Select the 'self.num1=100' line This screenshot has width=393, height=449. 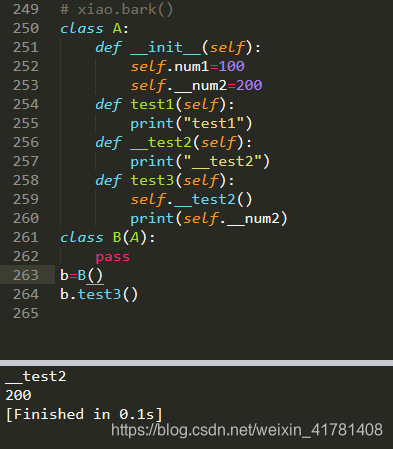187,66
